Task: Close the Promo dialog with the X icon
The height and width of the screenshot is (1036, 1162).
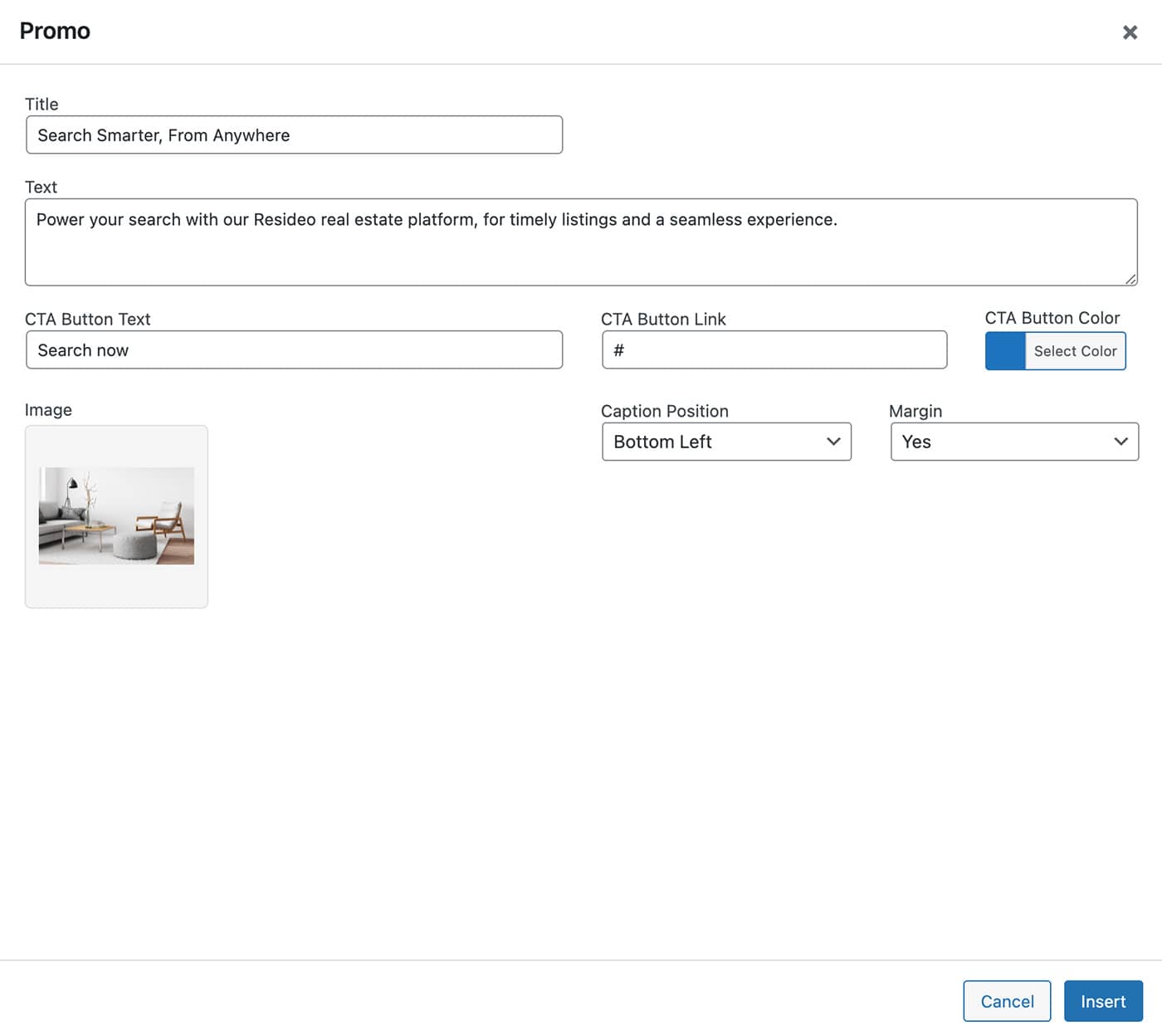Action: point(1130,32)
